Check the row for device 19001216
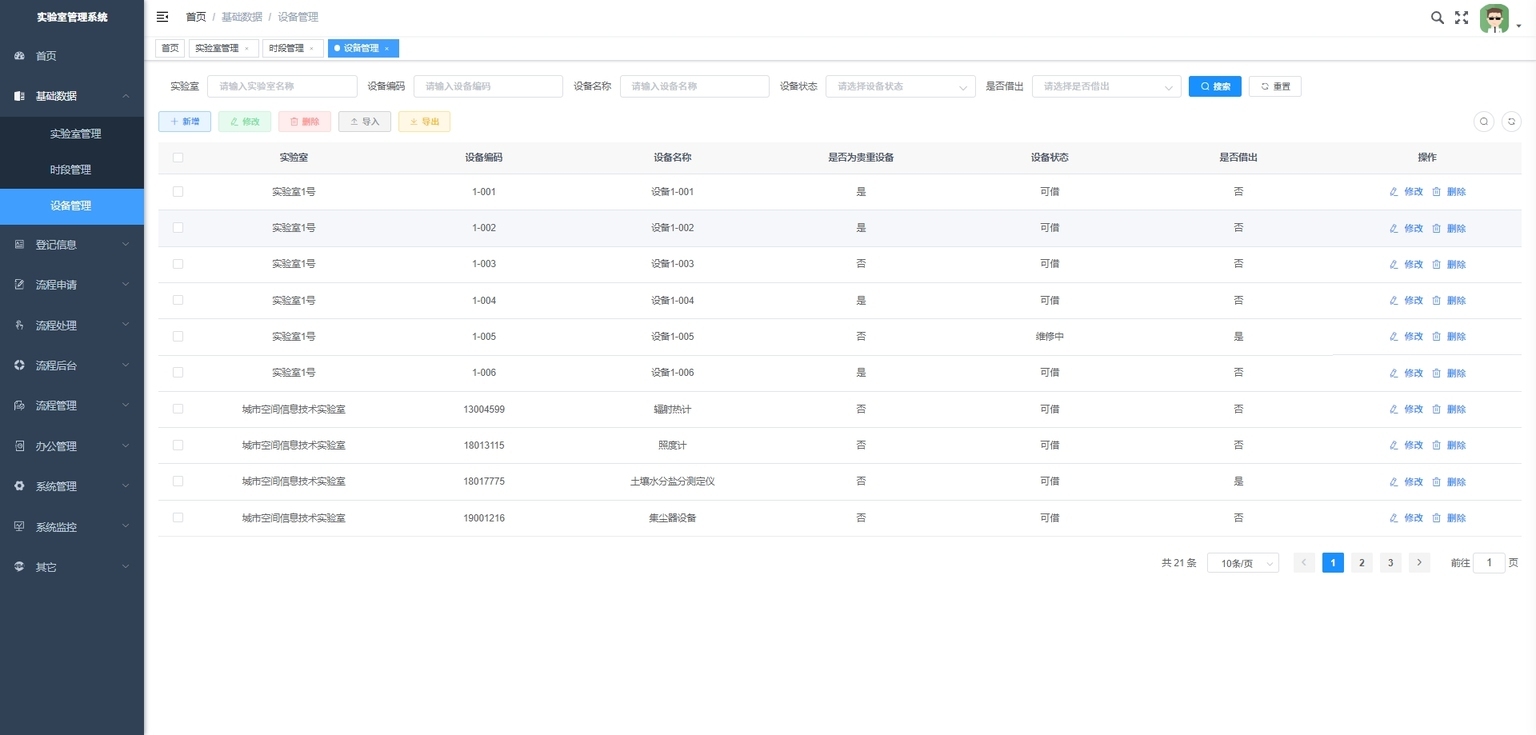1536x735 pixels. tap(178, 517)
